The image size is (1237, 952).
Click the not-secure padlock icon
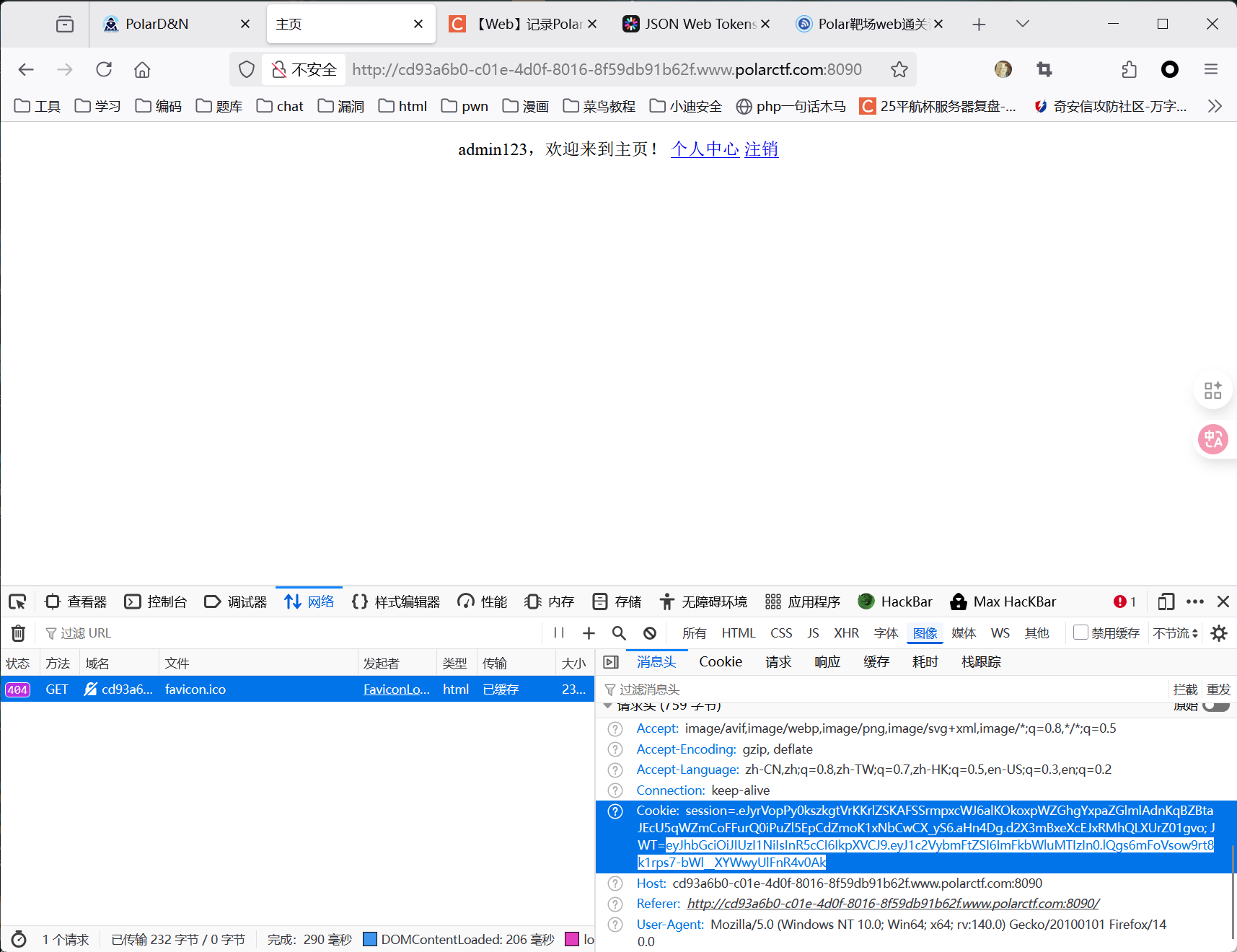click(279, 69)
